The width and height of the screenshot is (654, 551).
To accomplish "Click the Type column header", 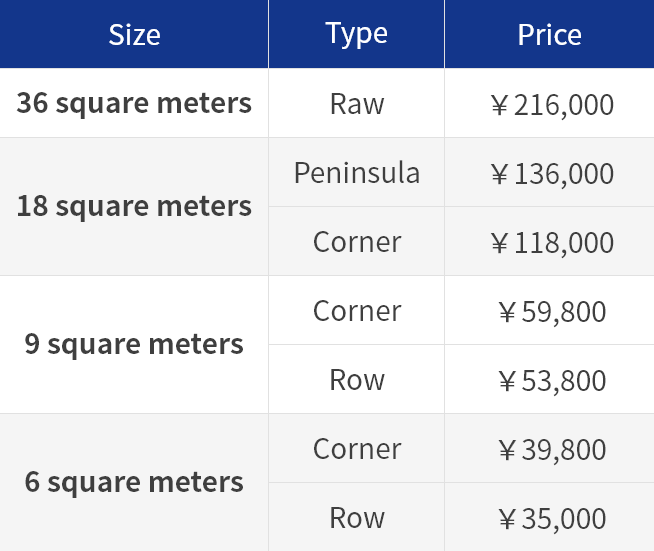I will [357, 34].
